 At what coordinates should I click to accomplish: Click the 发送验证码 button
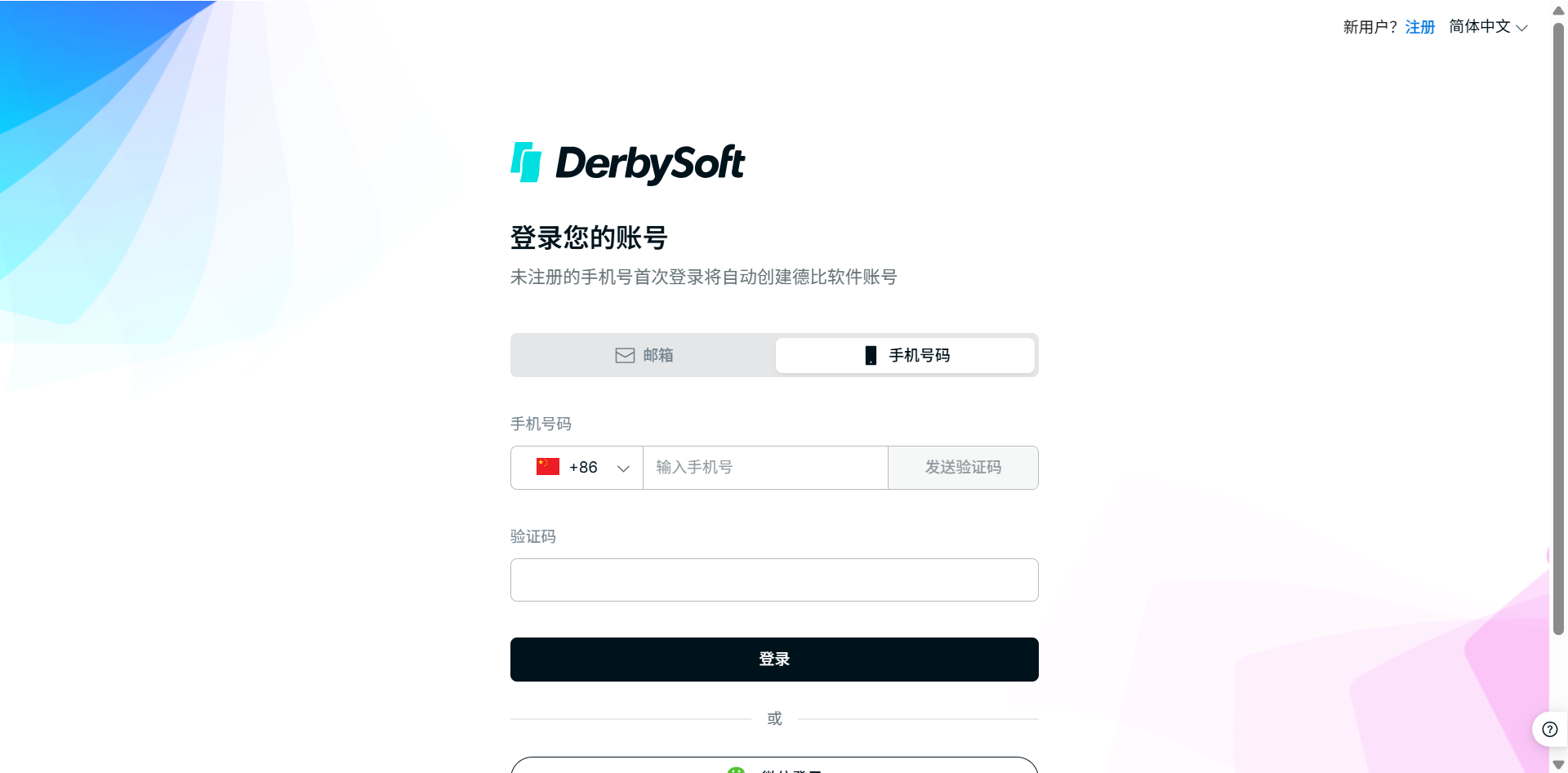tap(963, 468)
